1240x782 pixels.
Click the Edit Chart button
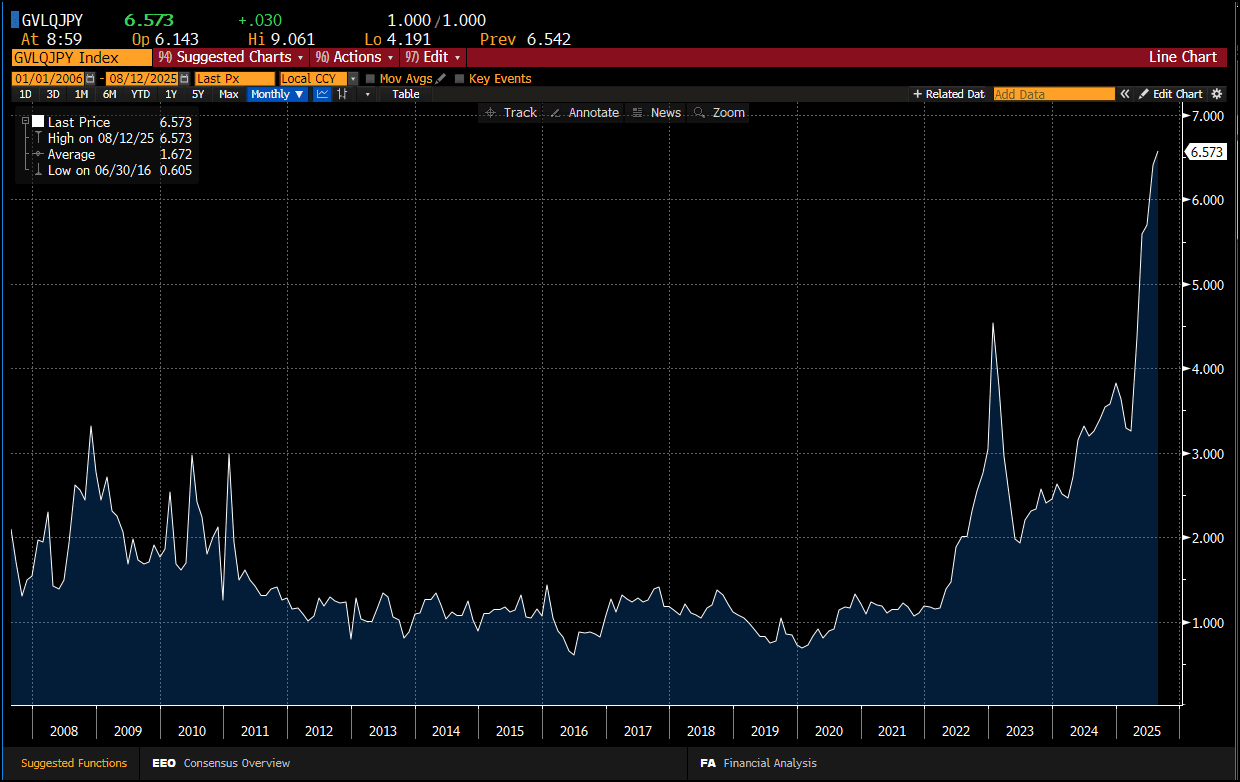click(1170, 94)
